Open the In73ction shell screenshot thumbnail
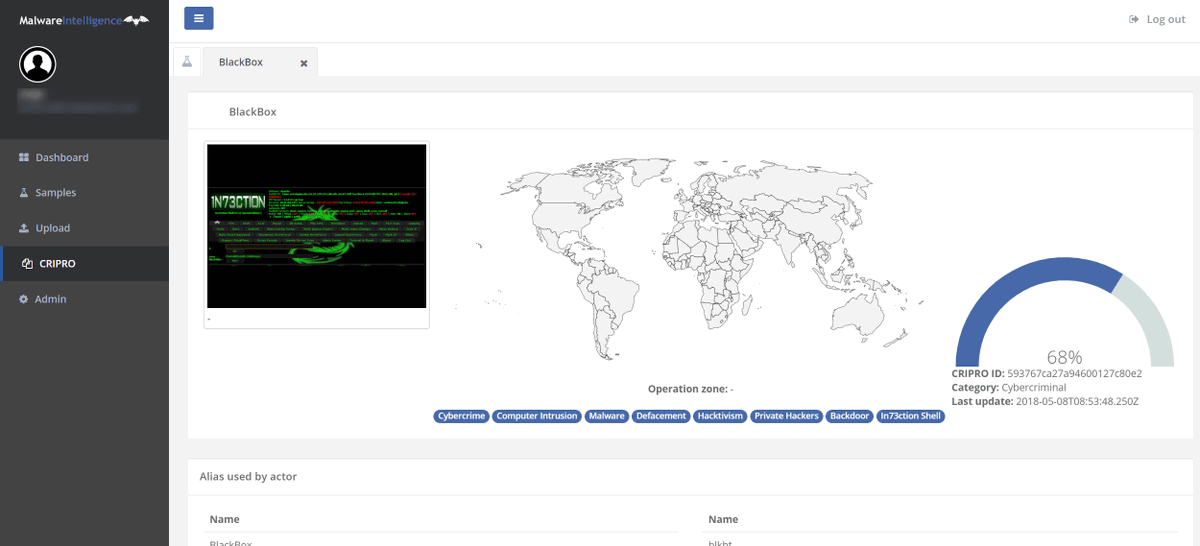Viewport: 1200px width, 546px height. (x=317, y=226)
